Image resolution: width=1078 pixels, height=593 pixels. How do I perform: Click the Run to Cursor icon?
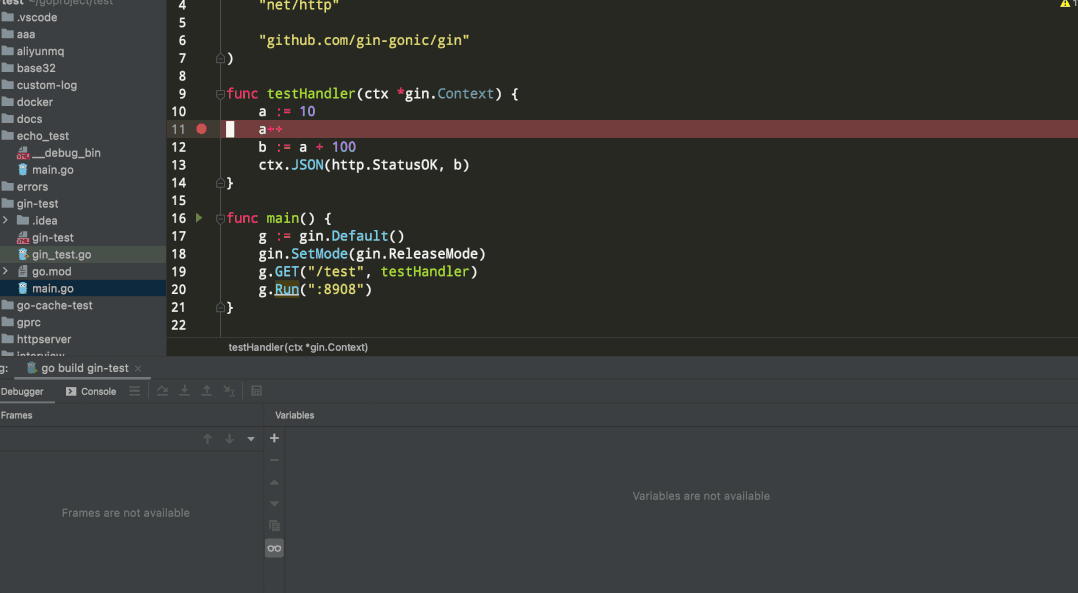click(x=229, y=391)
